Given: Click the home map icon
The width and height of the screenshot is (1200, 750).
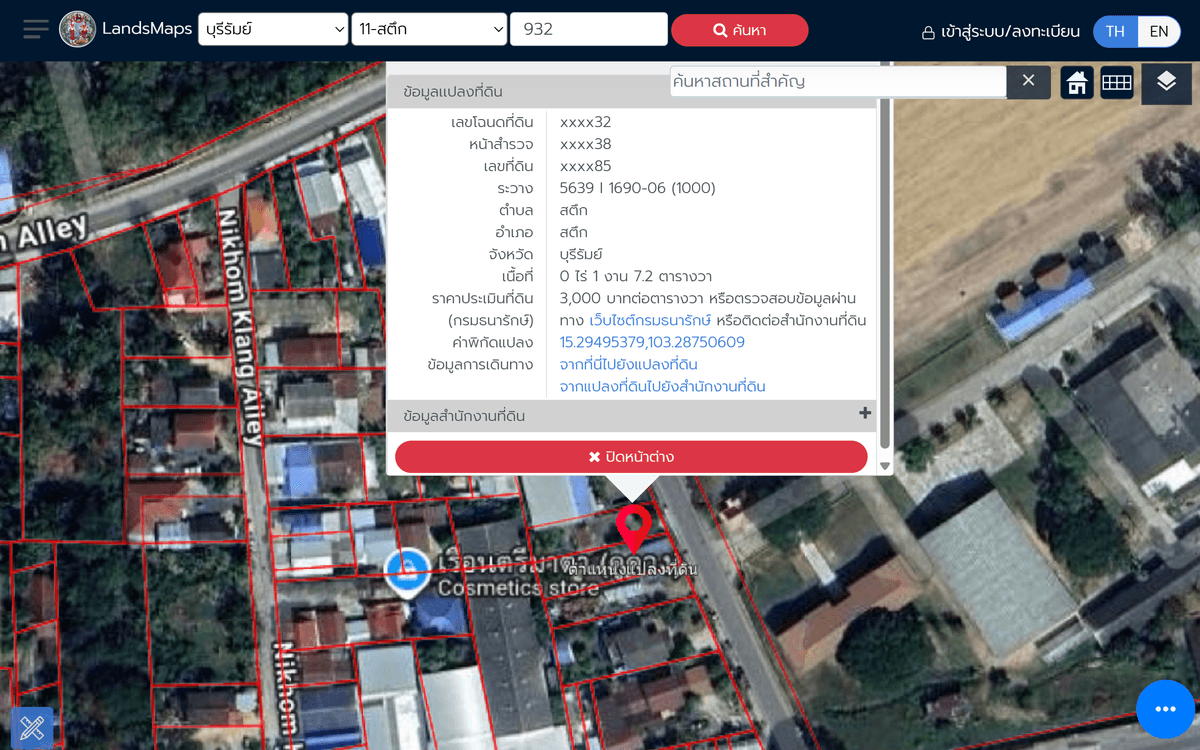Looking at the screenshot, I should 1077,83.
